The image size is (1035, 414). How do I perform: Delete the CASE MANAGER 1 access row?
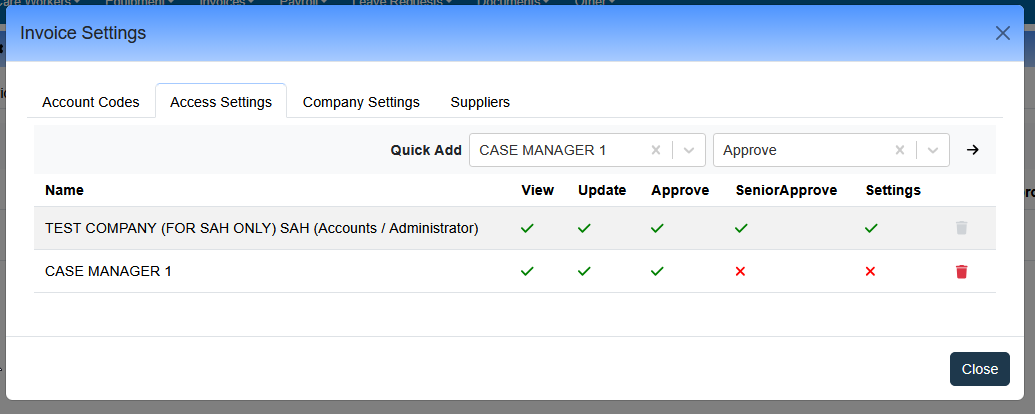(x=961, y=271)
